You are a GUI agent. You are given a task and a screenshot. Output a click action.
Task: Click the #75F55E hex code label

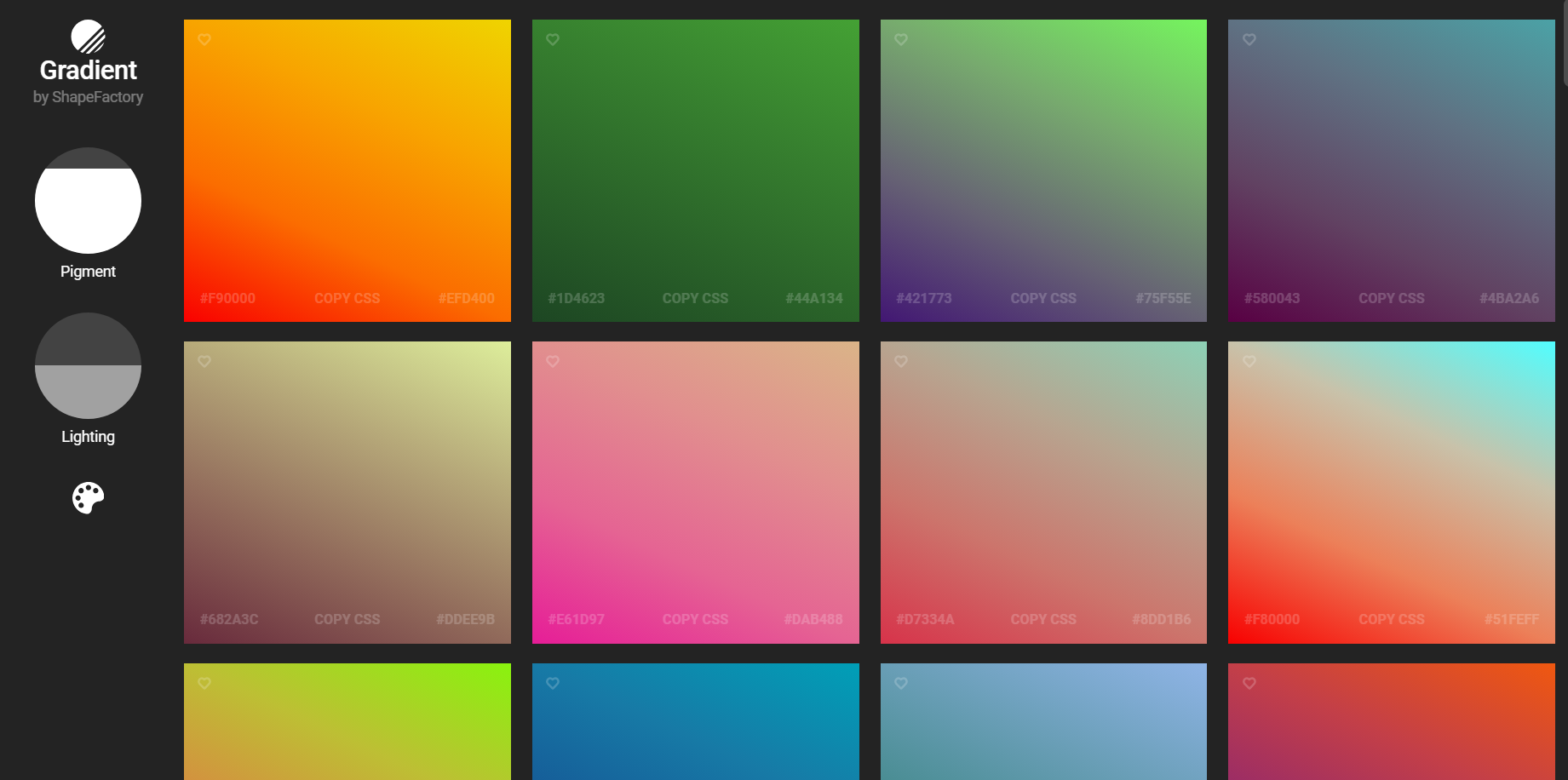(x=1163, y=298)
